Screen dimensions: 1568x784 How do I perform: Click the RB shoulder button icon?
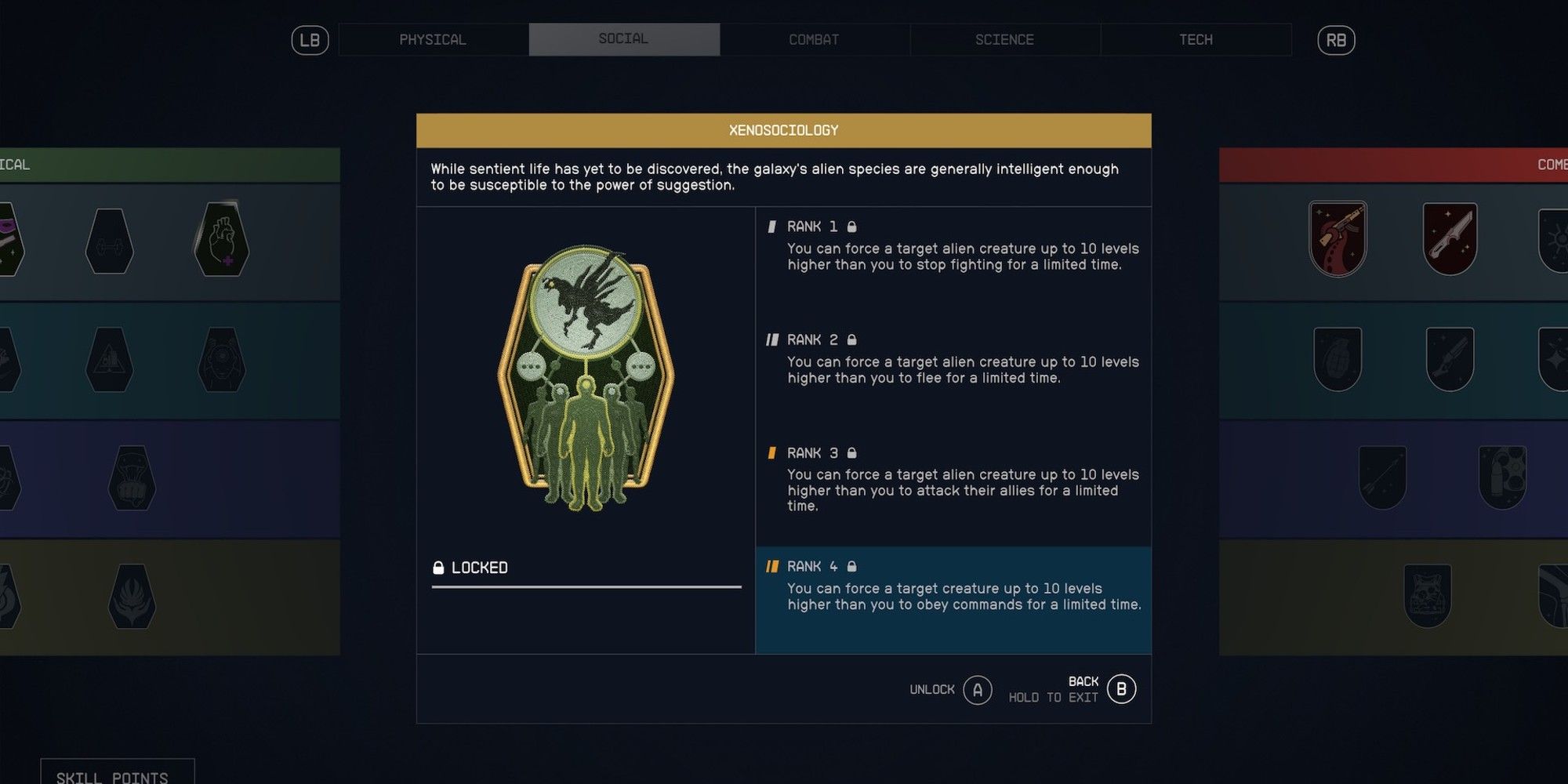(x=1336, y=40)
